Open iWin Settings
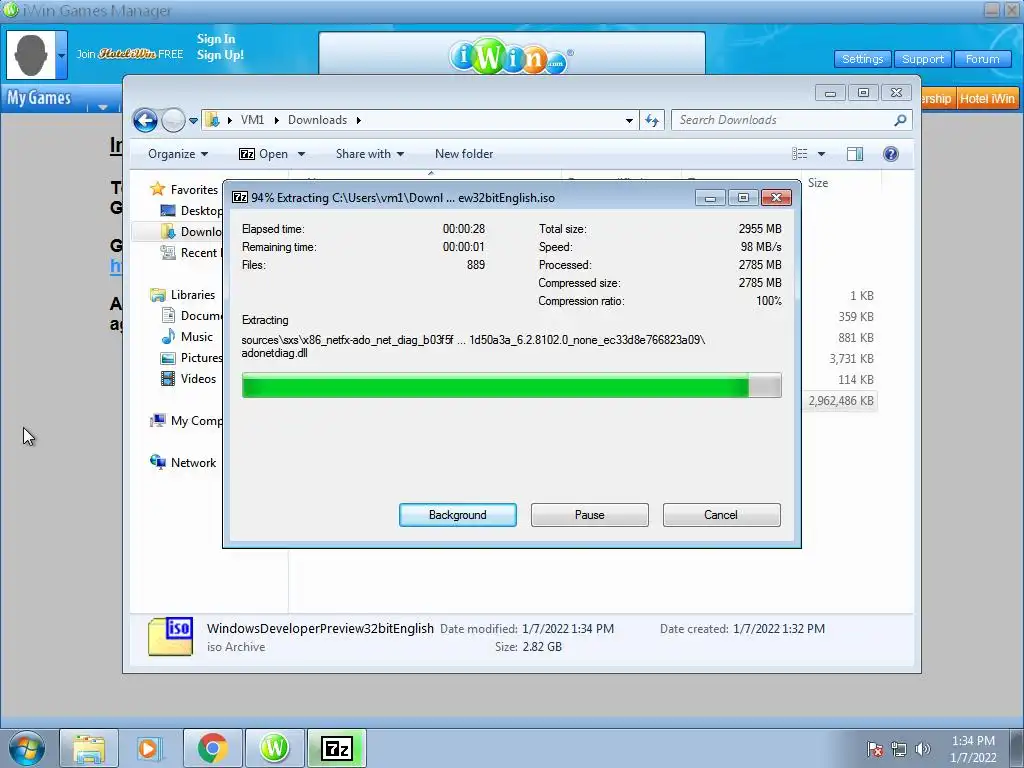This screenshot has height=768, width=1024. (x=862, y=59)
